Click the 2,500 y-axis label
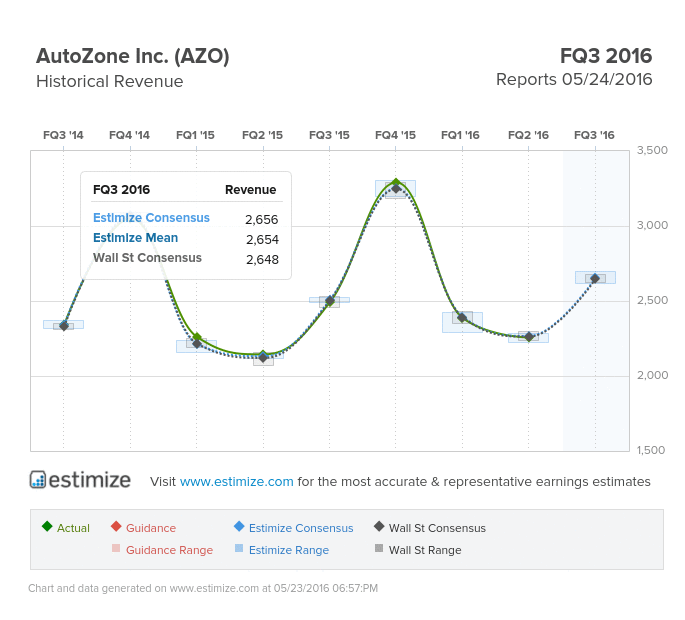The image size is (685, 620). pos(652,301)
